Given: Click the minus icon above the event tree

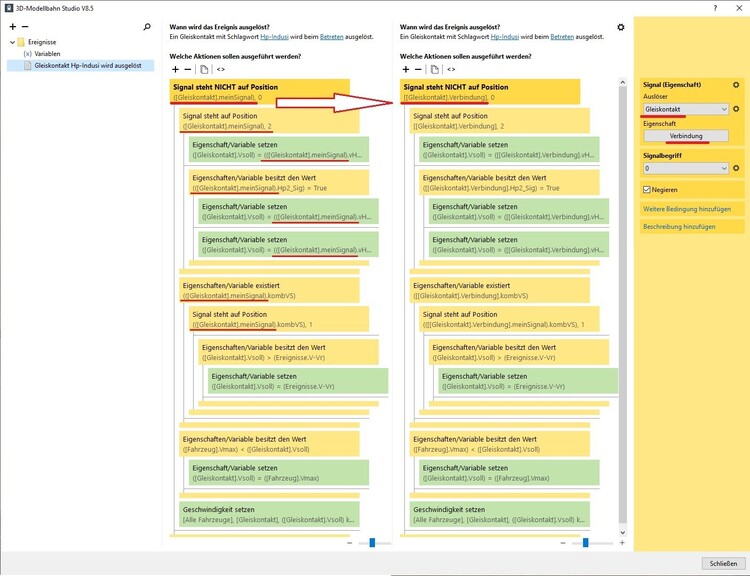Looking at the screenshot, I should coord(25,27).
